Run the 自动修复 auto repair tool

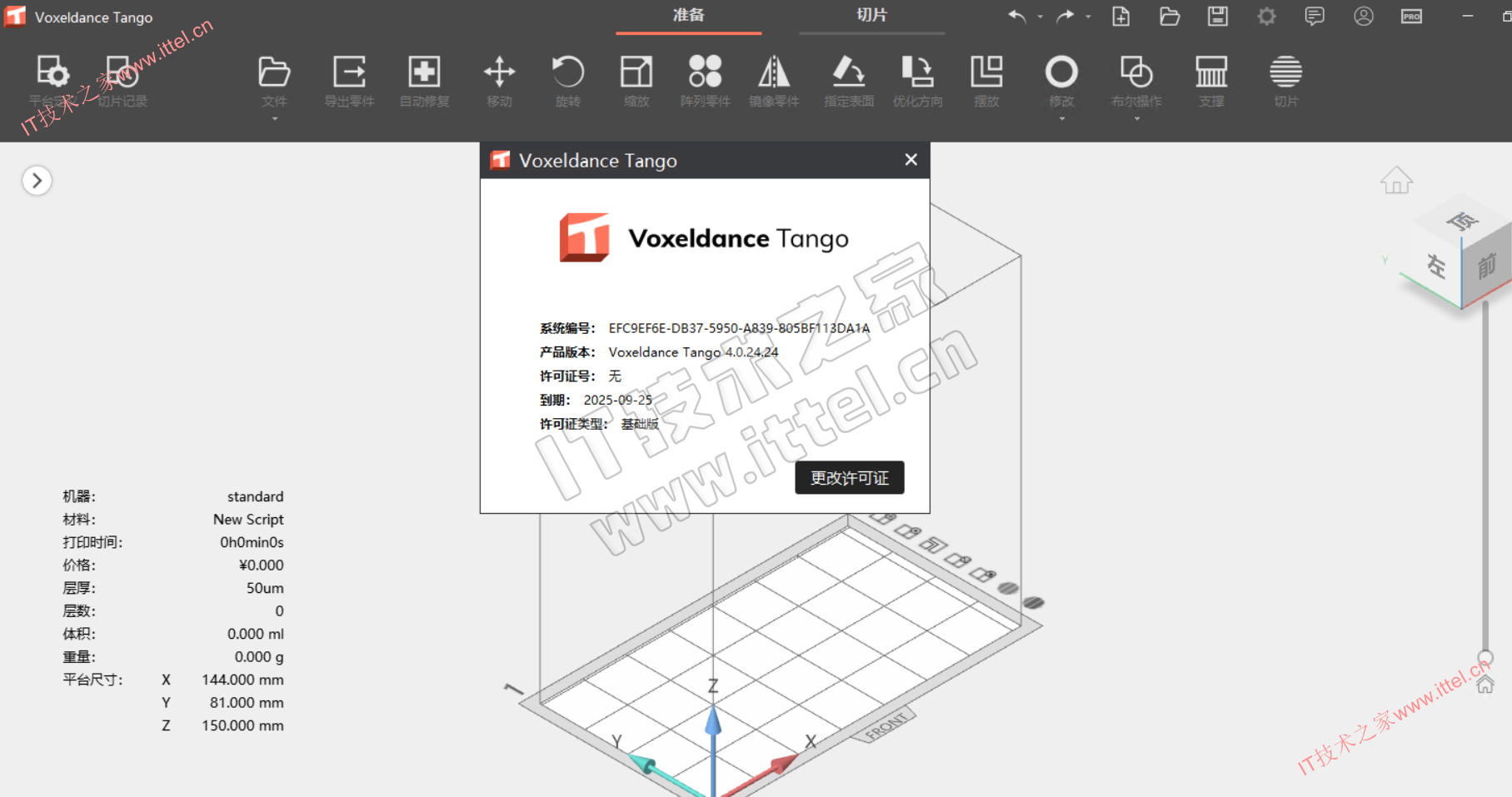pos(424,81)
